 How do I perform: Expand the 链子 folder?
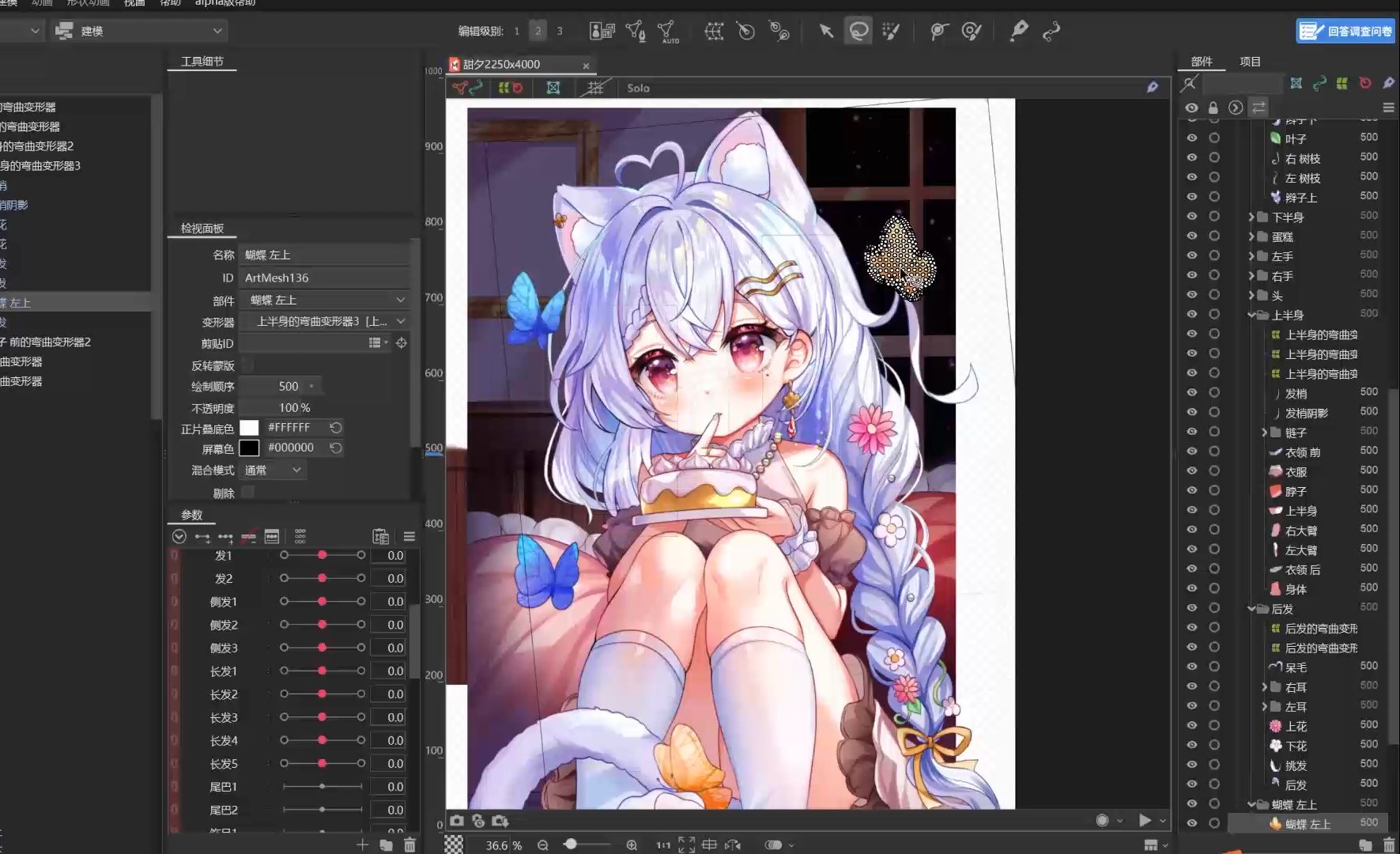point(1264,432)
